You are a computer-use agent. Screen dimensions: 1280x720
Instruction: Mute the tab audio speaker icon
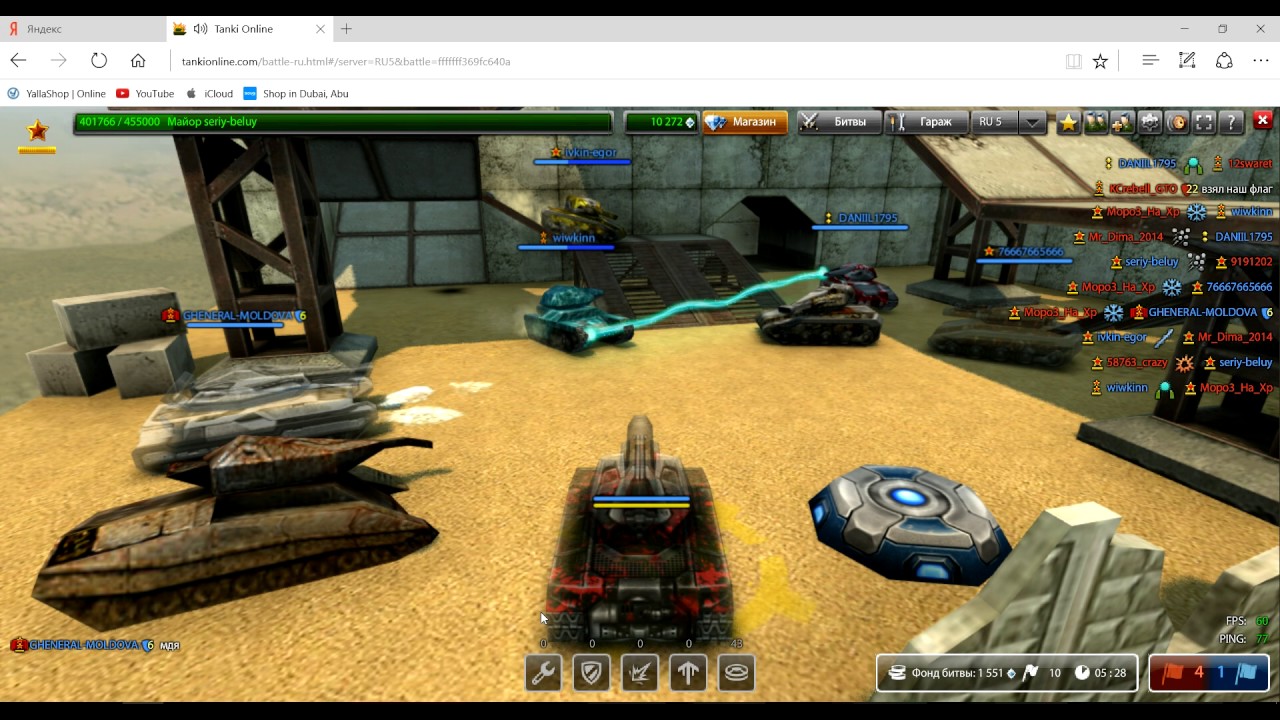(201, 29)
